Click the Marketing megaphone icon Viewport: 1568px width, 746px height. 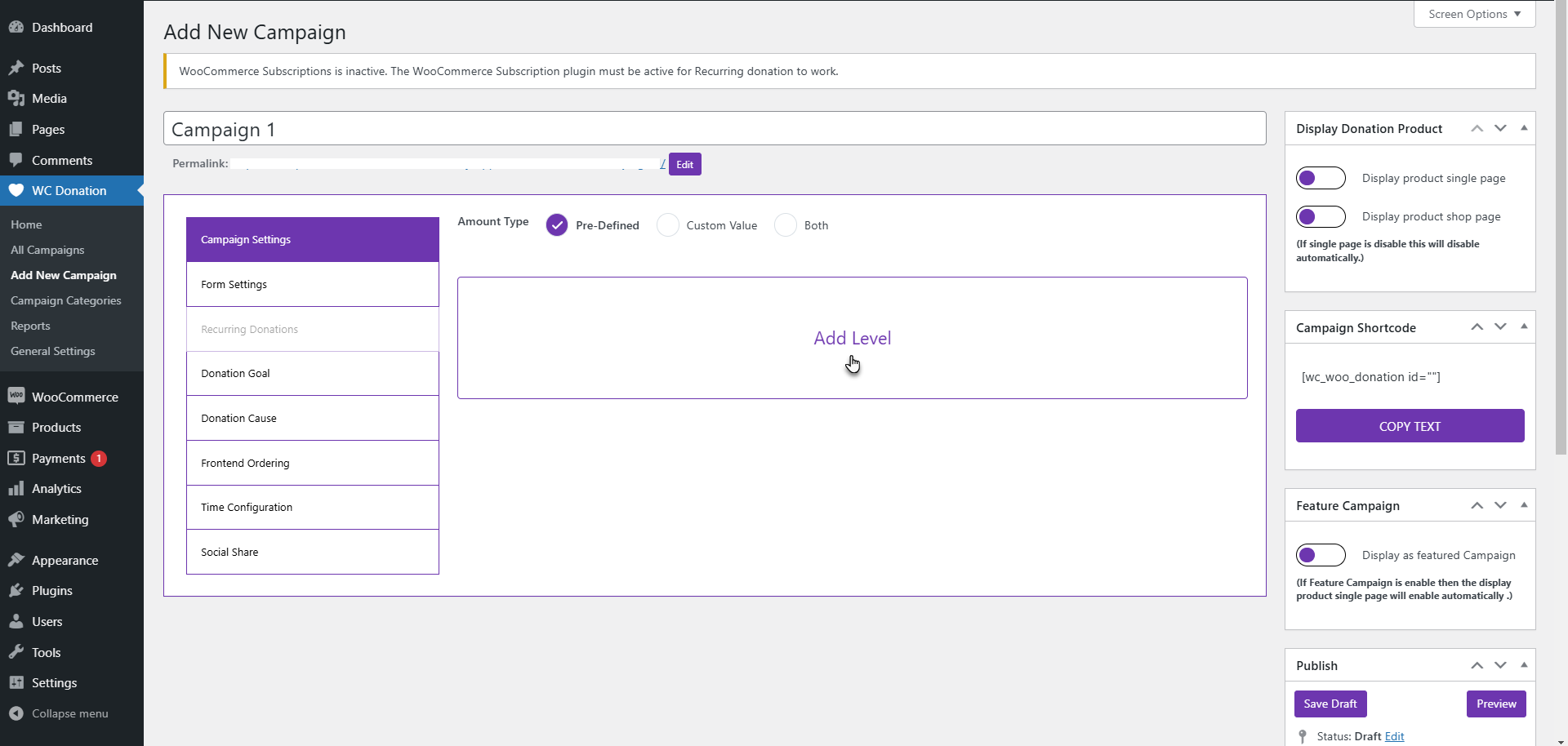pos(16,520)
